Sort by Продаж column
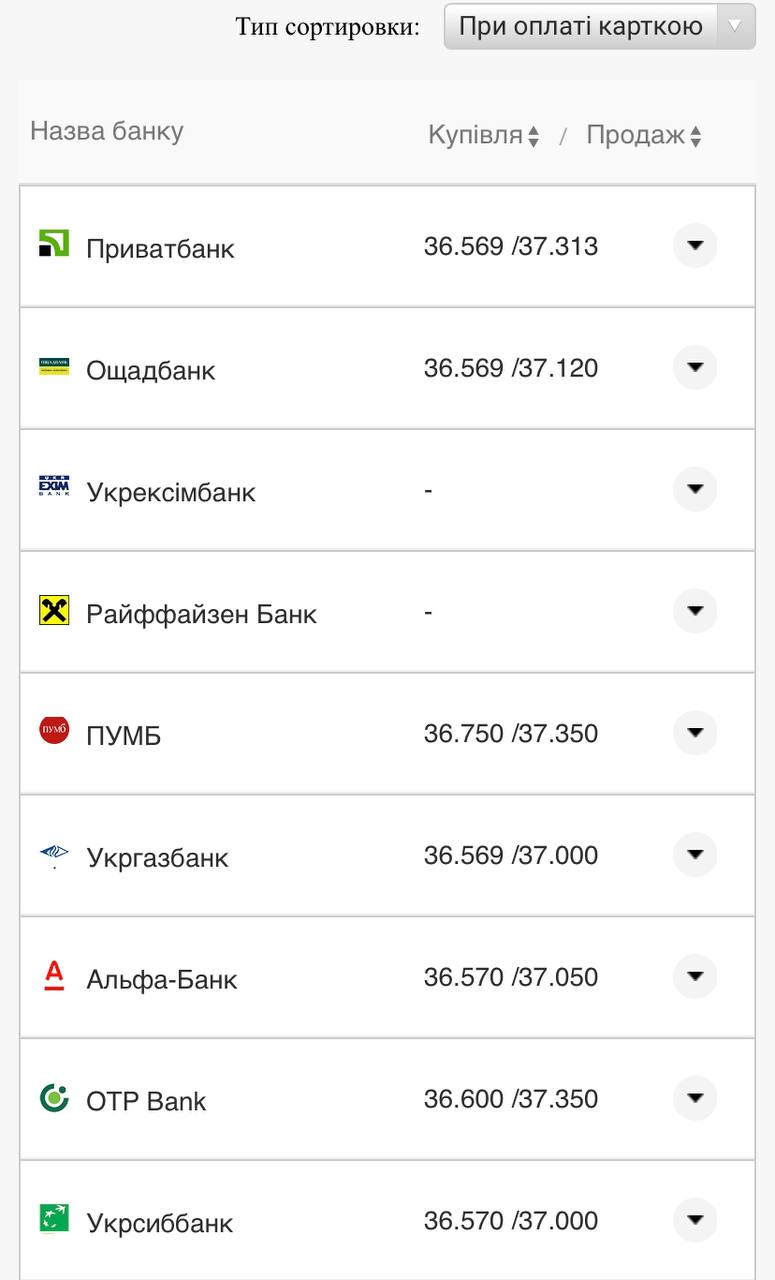The image size is (775, 1280). [x=644, y=135]
